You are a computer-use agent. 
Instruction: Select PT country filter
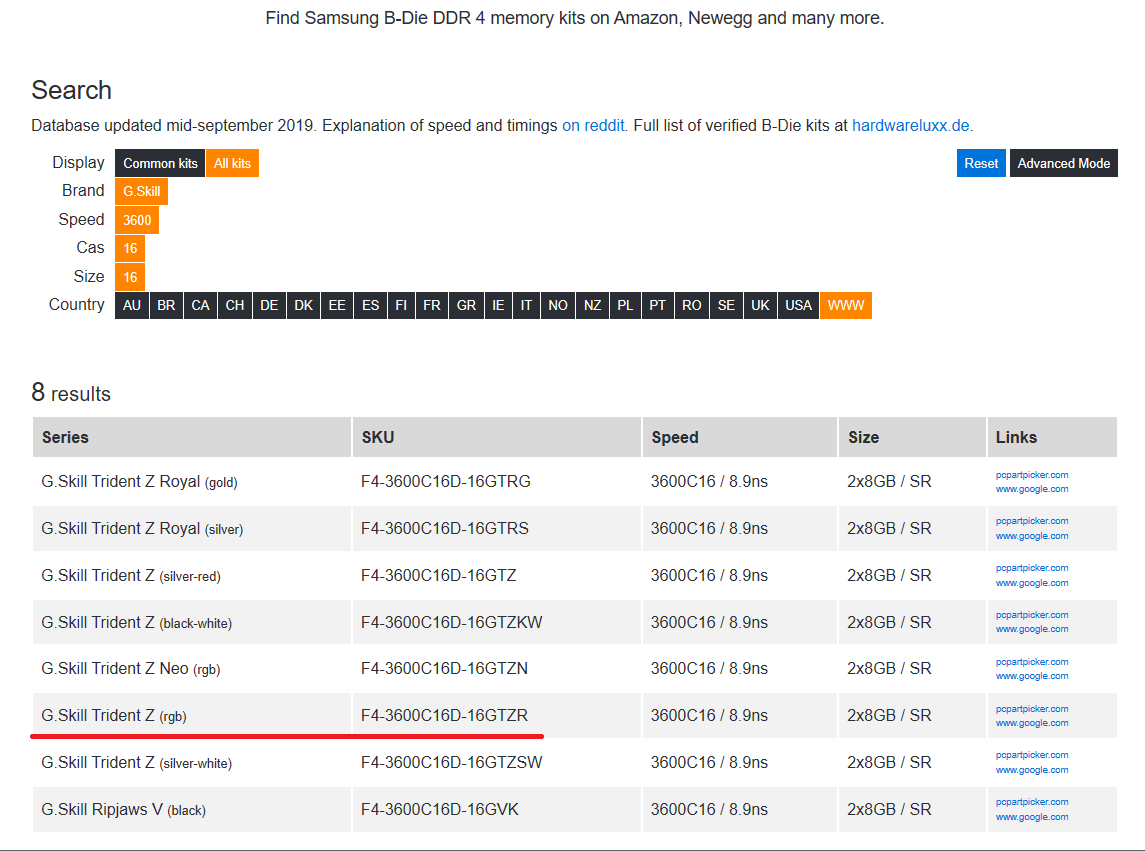pos(658,305)
